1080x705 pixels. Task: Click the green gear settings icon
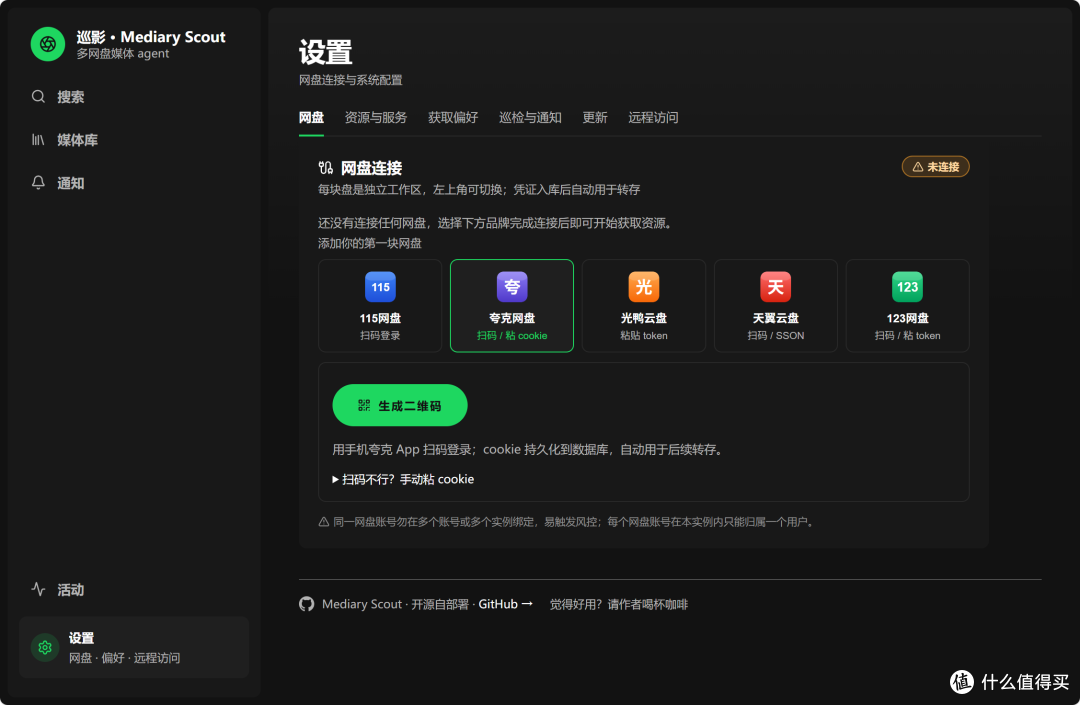[x=45, y=647]
